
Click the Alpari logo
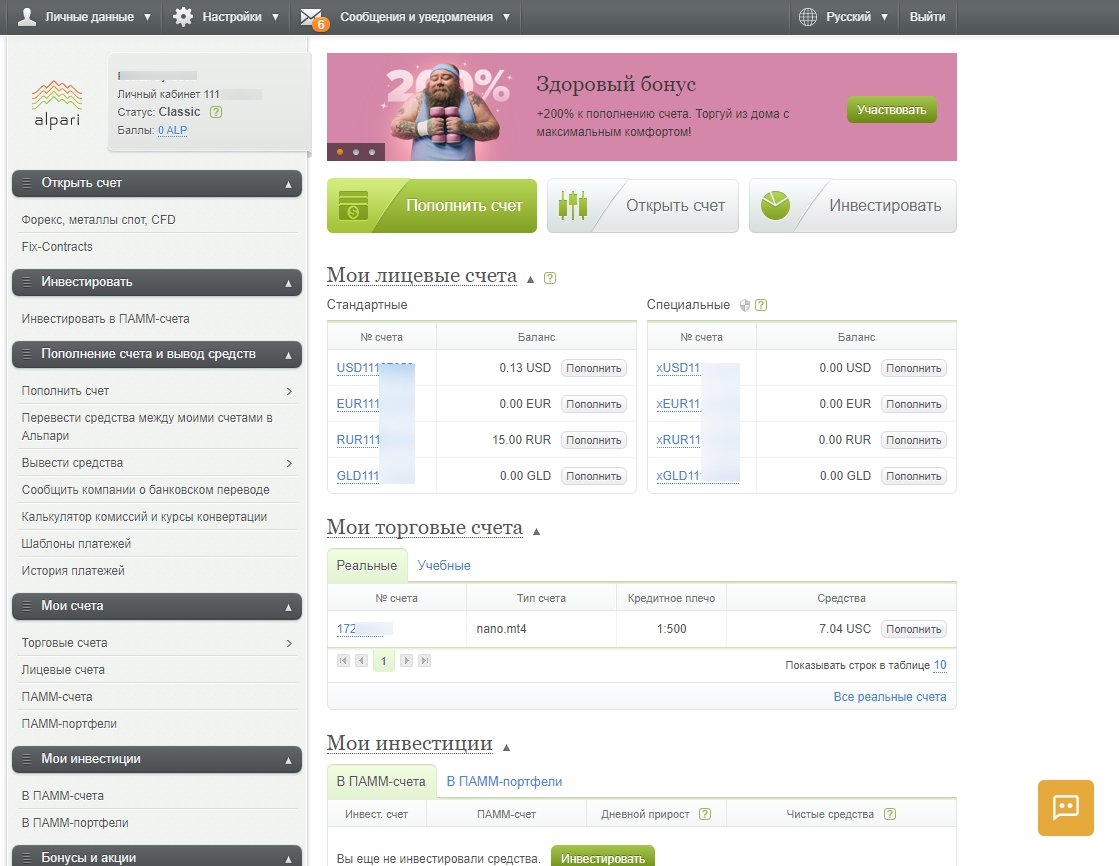(x=56, y=103)
